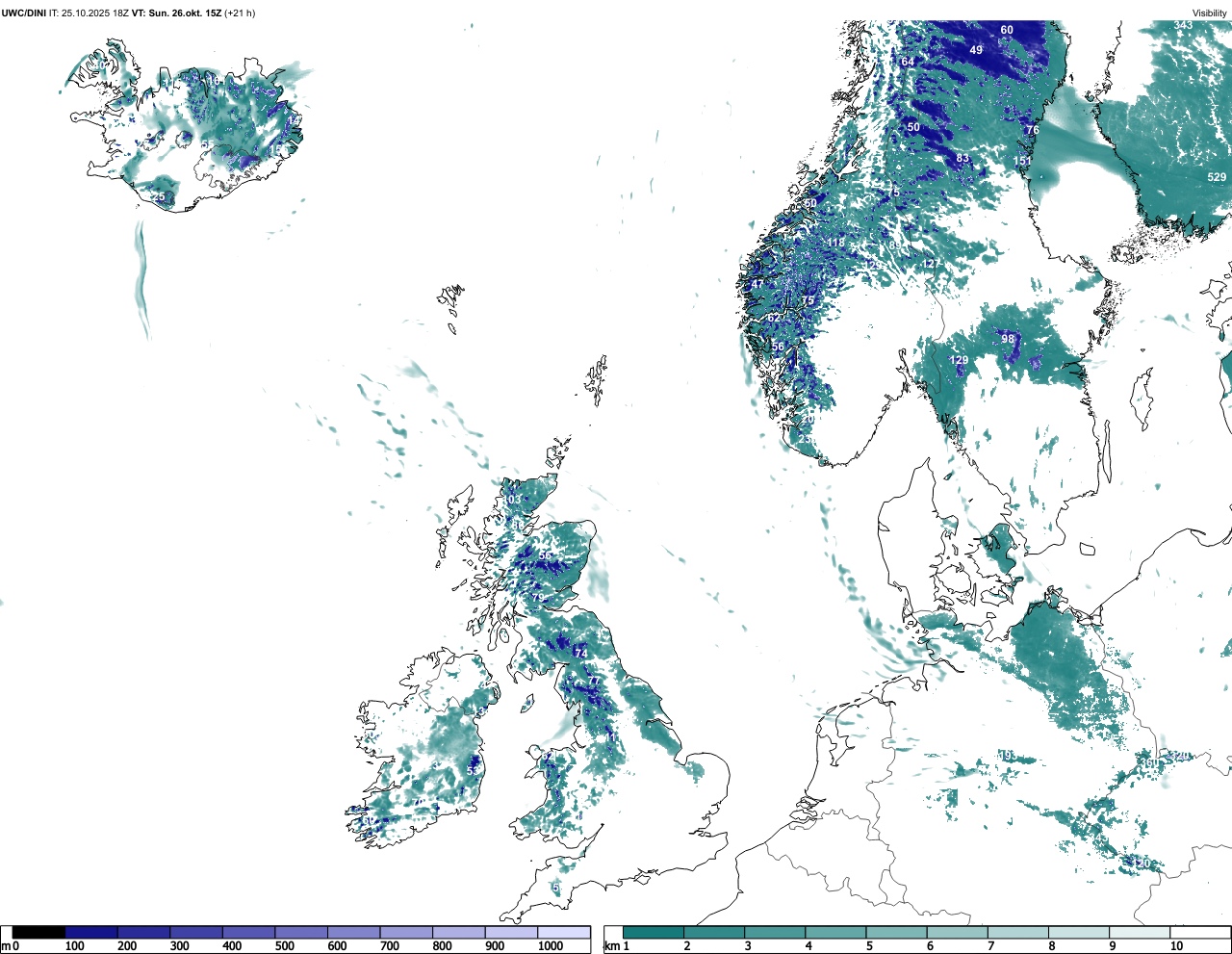Click the '74' visibility value over Scotland
Screen dimensions: 1232x954
click(x=580, y=654)
